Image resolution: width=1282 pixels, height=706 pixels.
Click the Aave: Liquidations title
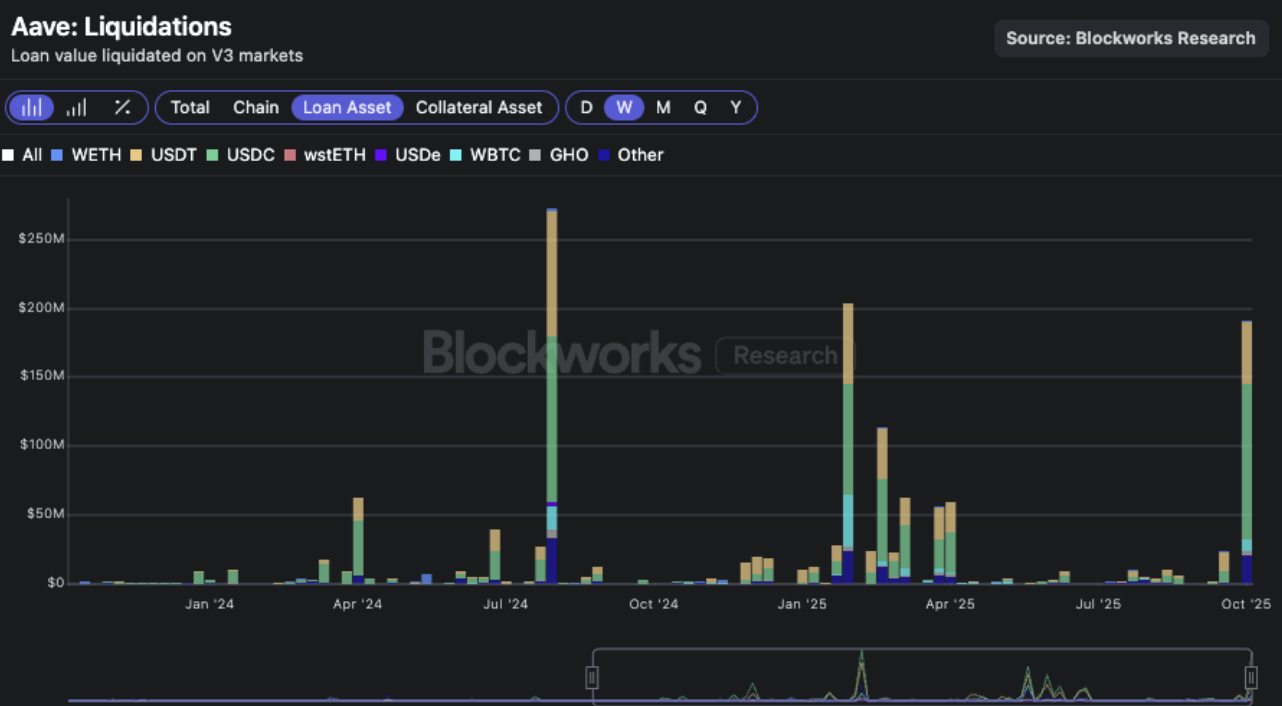[121, 27]
